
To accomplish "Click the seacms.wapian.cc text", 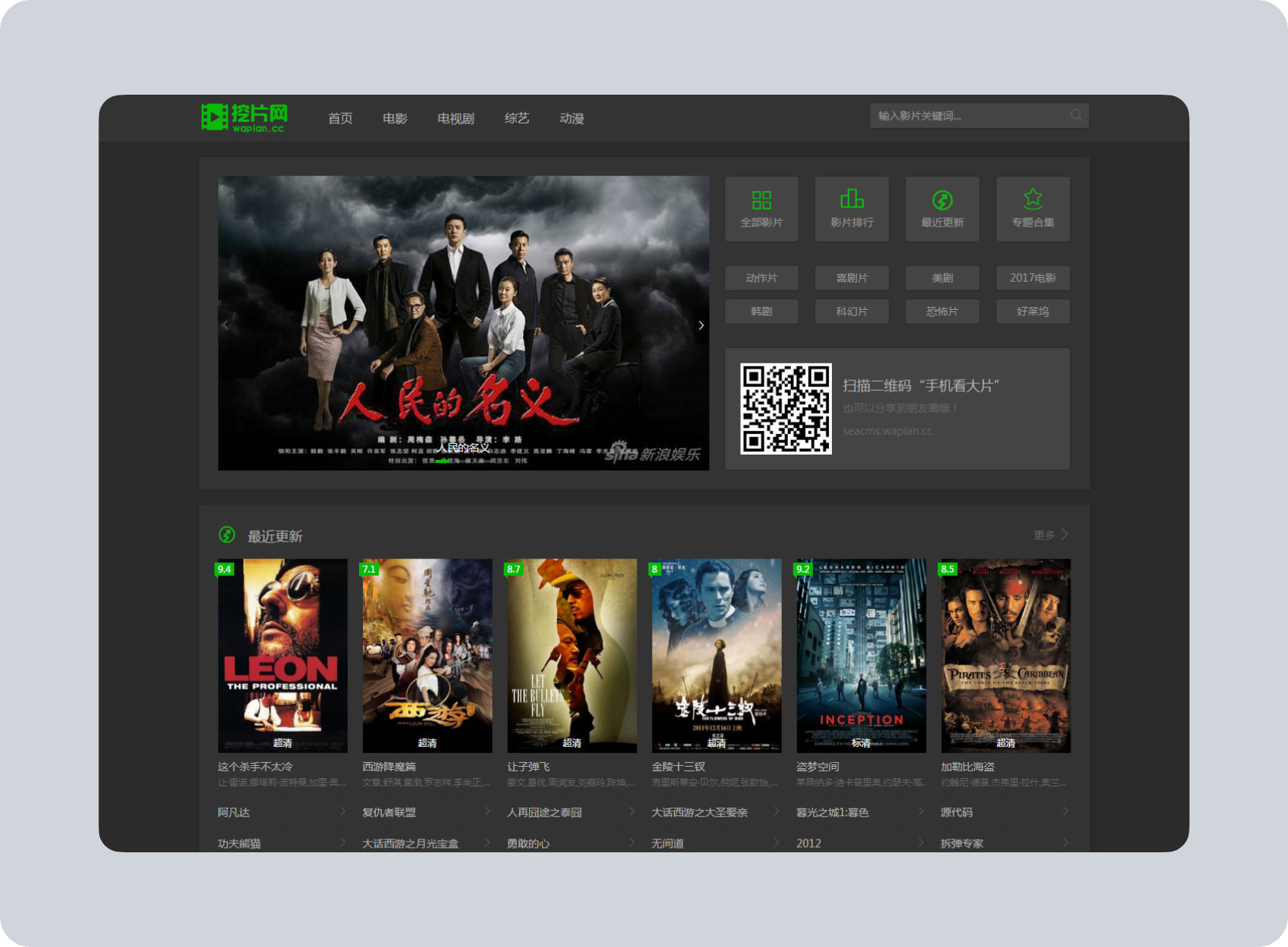I will click(x=887, y=431).
